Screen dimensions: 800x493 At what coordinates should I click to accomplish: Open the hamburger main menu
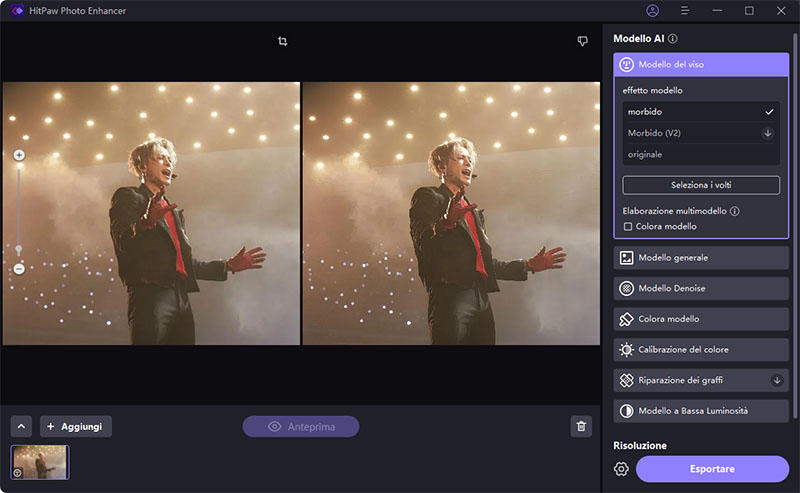pyautogui.click(x=685, y=11)
